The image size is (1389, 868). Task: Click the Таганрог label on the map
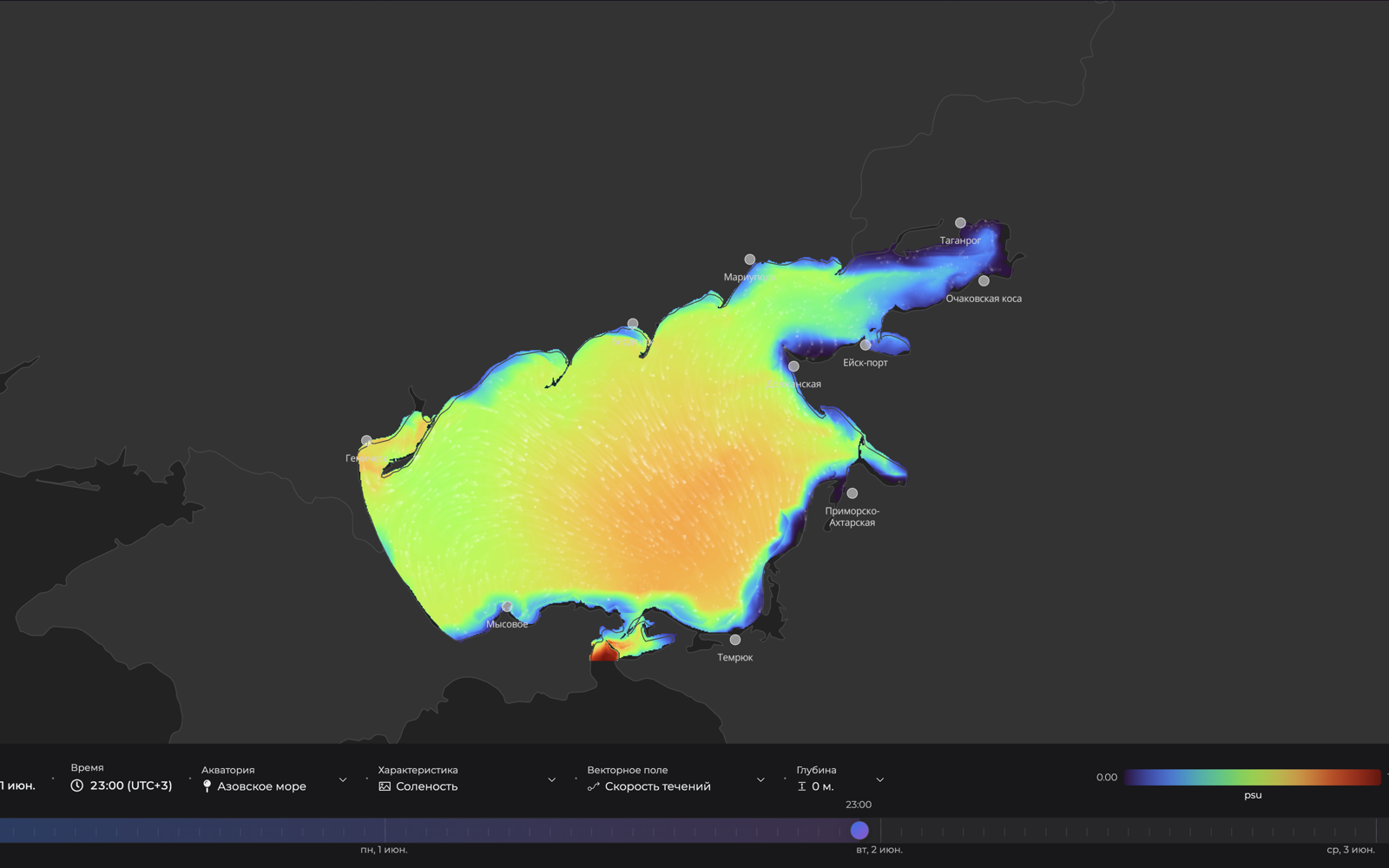point(960,240)
